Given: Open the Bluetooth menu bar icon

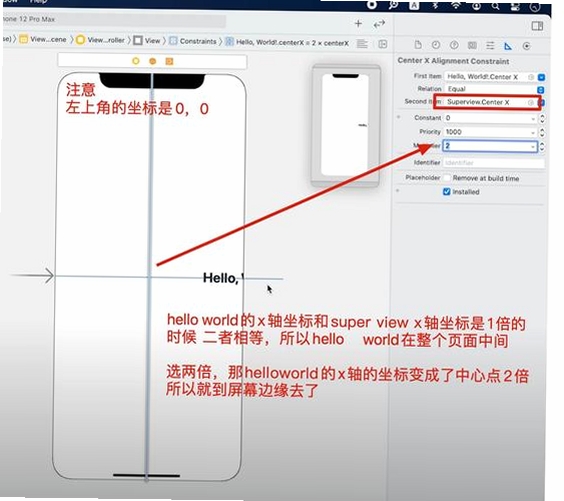Looking at the screenshot, I should (435, 5).
